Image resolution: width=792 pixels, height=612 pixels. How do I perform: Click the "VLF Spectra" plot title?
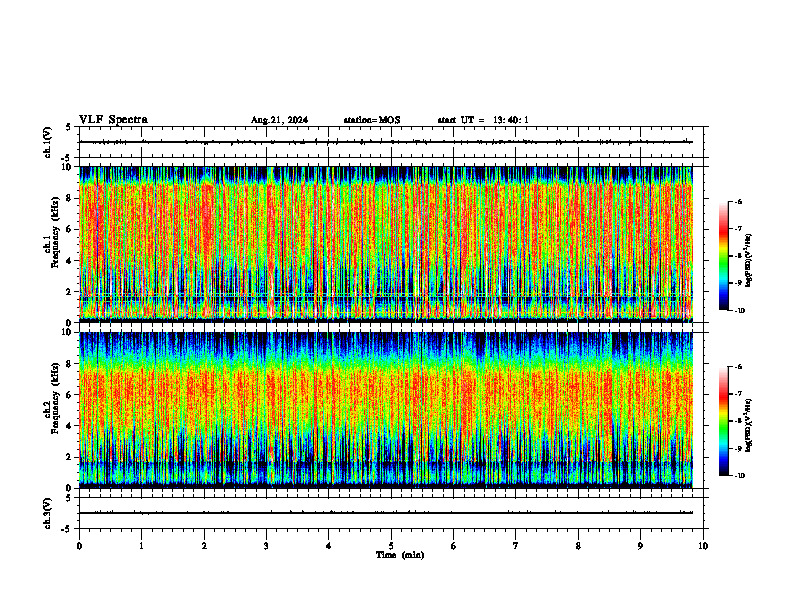tap(113, 120)
